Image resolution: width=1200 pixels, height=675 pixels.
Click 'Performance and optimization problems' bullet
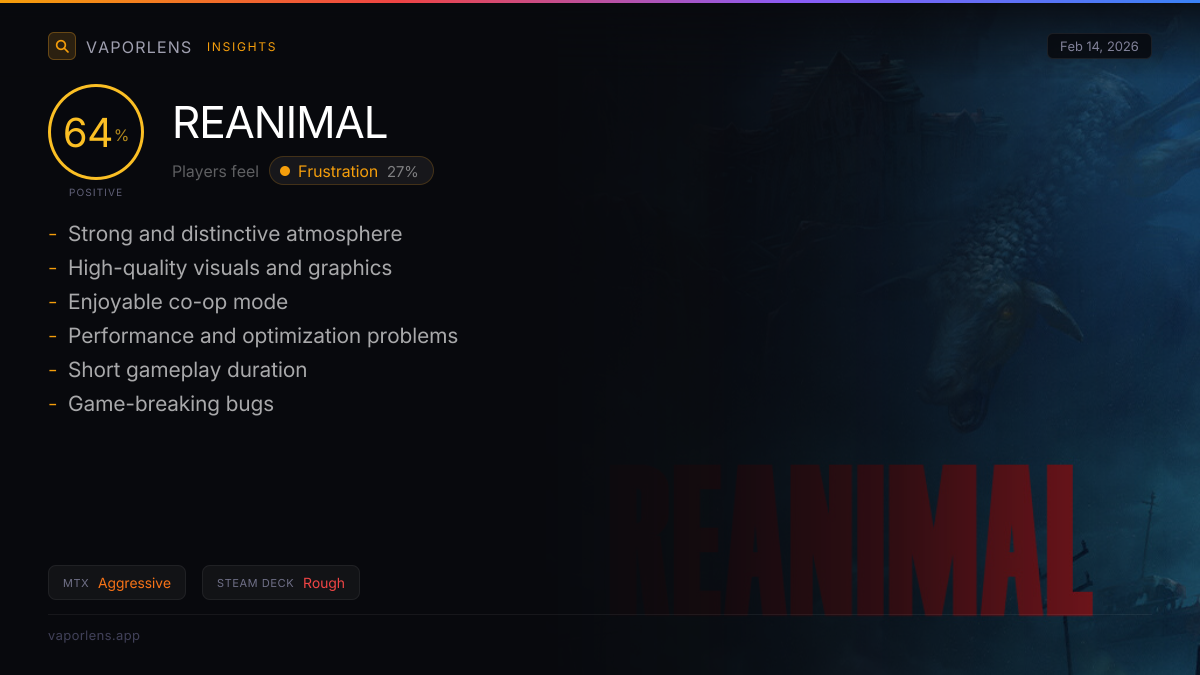[263, 336]
